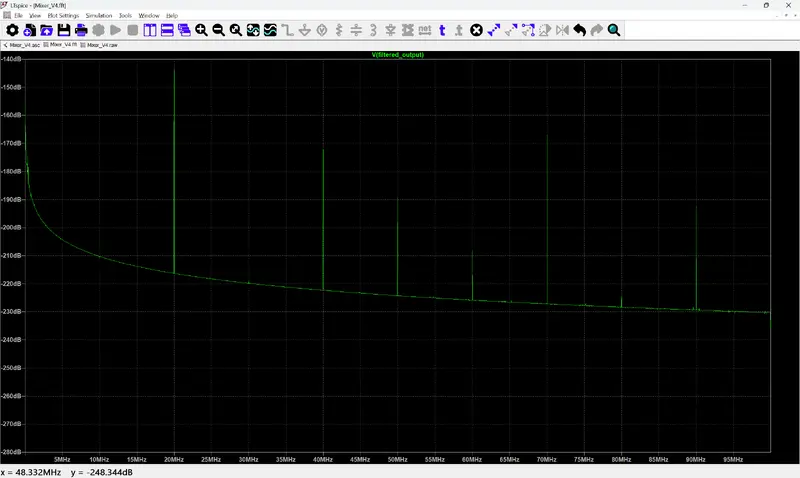800x478 pixels.
Task: Open a file with the folder icon
Action: 46,30
